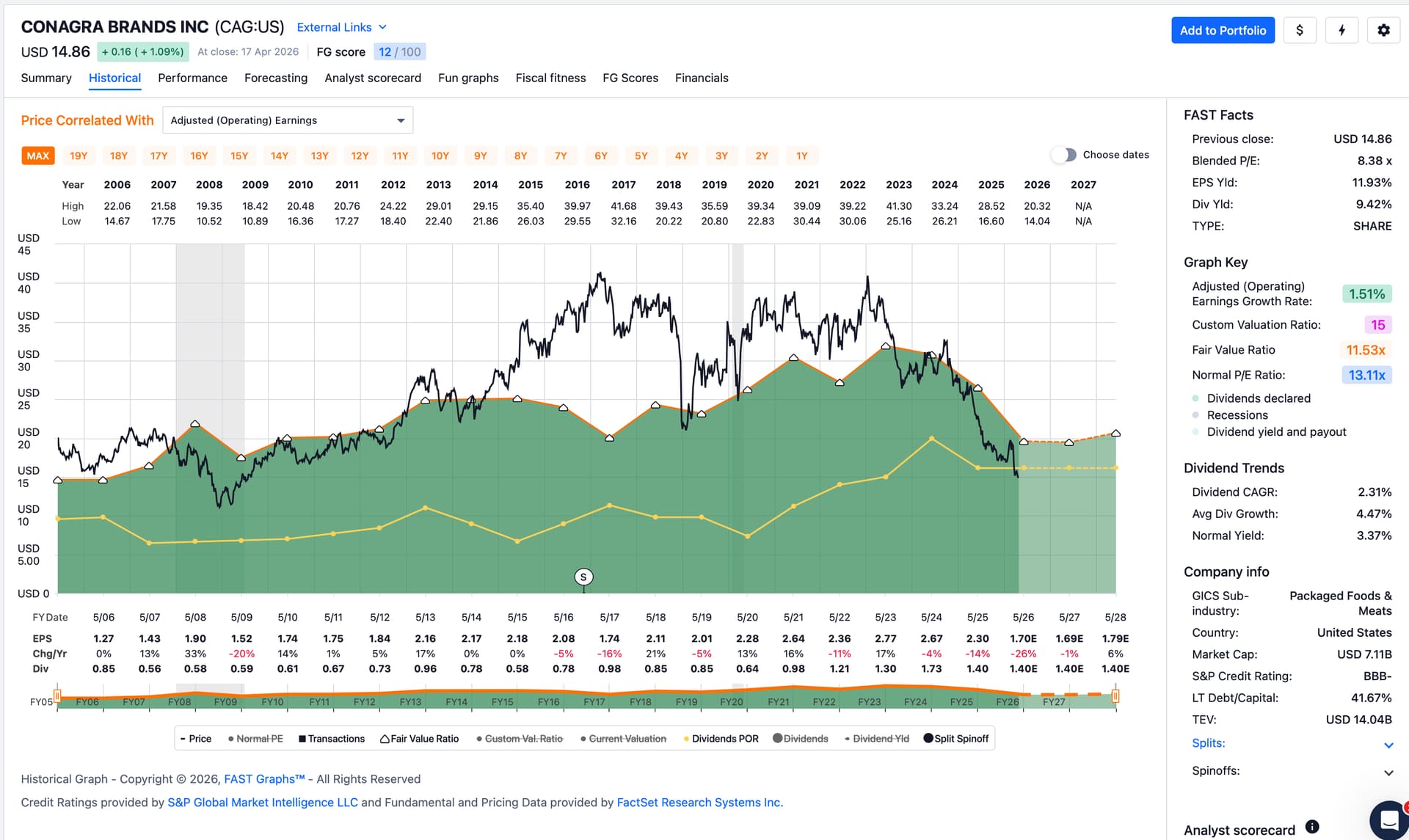Switch to the Forecasting tab
The width and height of the screenshot is (1409, 840).
(276, 78)
